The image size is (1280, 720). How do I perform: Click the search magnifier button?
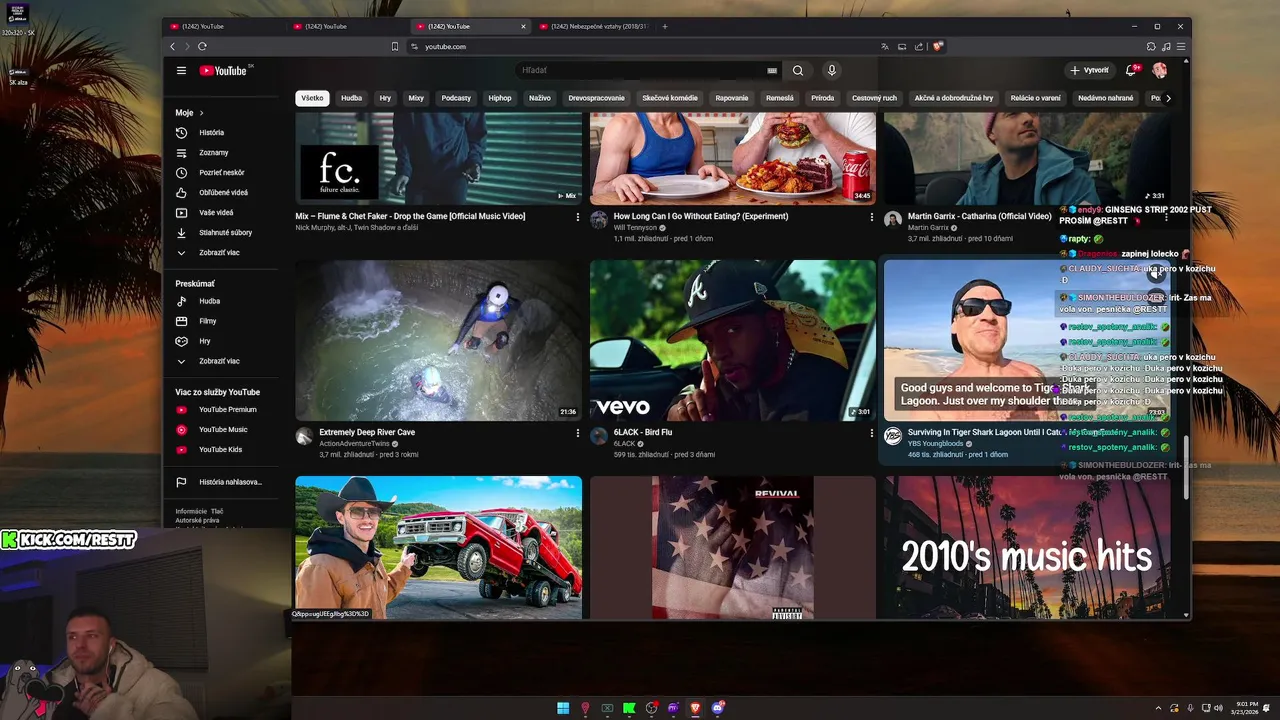[x=797, y=71]
